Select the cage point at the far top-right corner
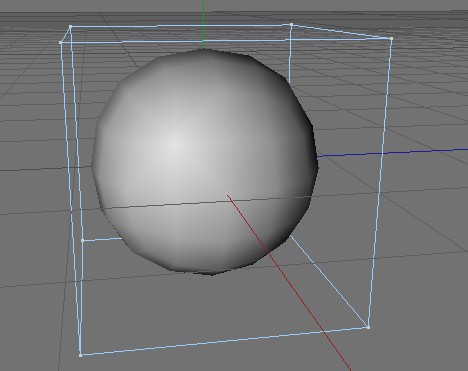 (391, 39)
